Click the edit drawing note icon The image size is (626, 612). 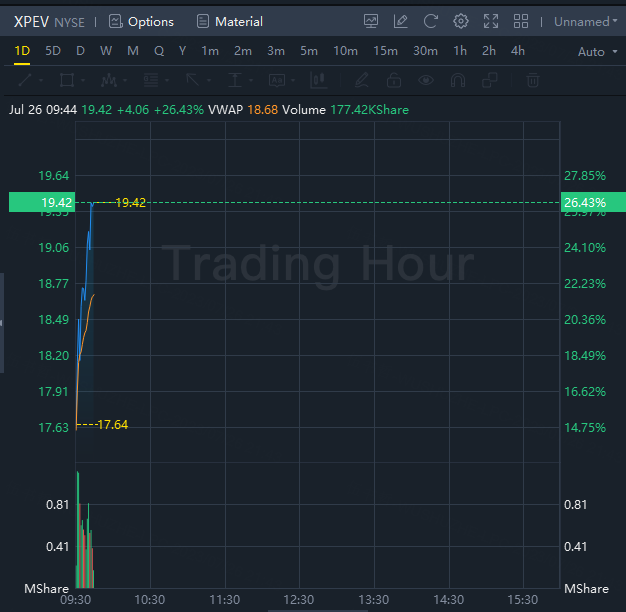(400, 21)
